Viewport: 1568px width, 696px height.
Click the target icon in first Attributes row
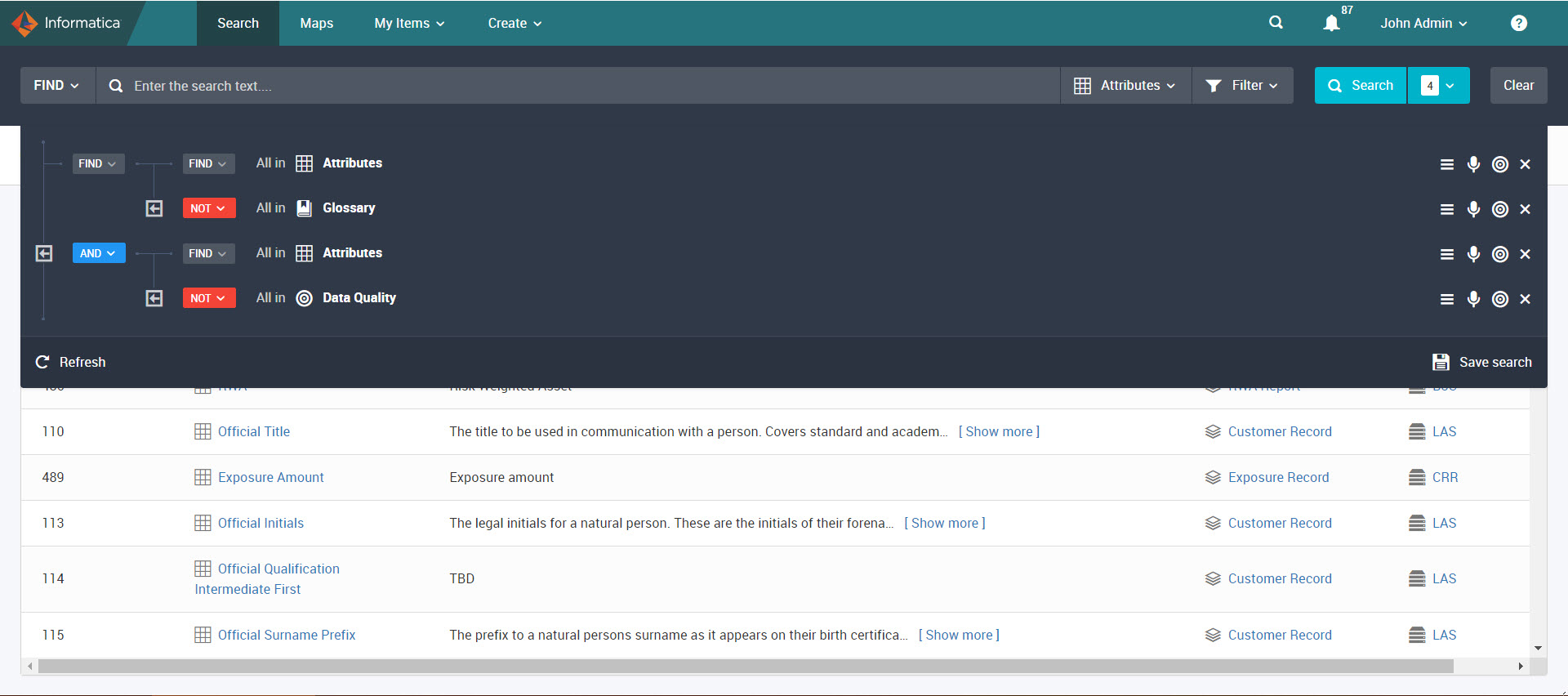[1500, 164]
